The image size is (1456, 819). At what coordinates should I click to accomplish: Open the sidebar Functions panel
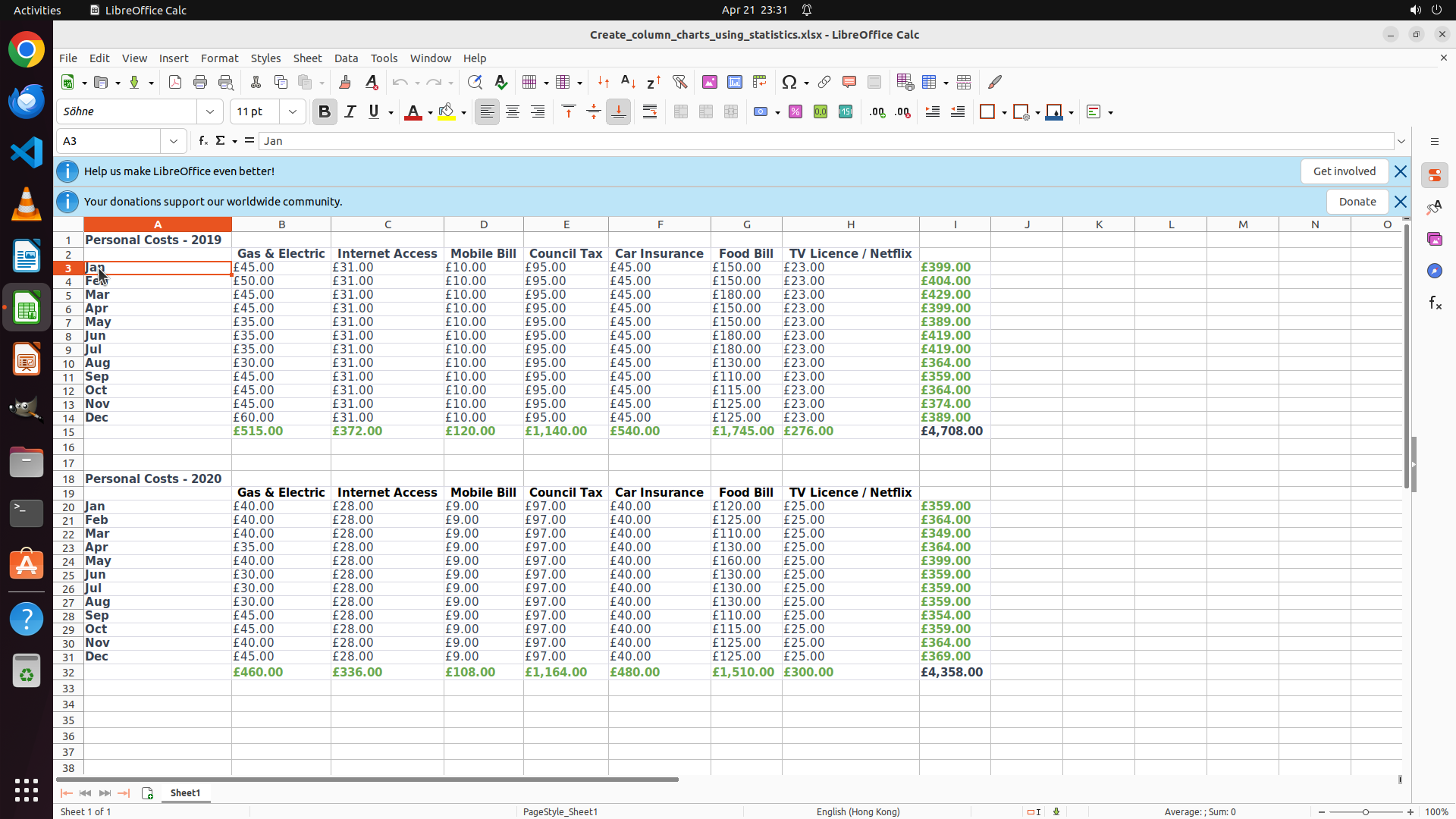[x=1435, y=303]
